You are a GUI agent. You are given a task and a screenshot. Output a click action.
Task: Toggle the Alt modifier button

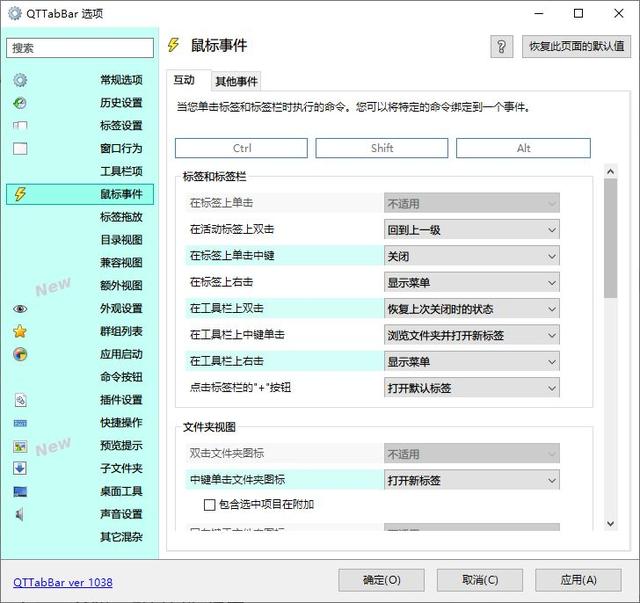523,148
